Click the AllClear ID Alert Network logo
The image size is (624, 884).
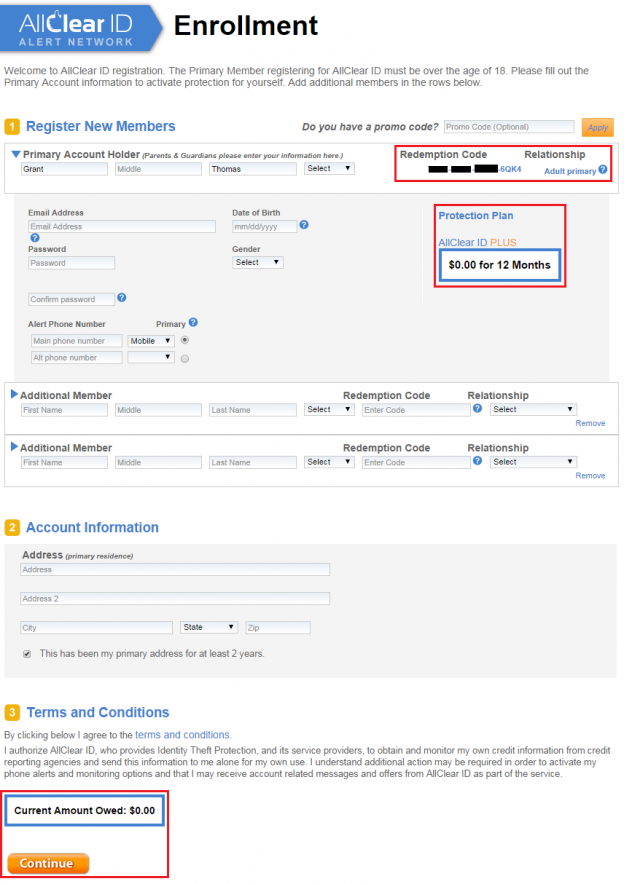pos(82,27)
